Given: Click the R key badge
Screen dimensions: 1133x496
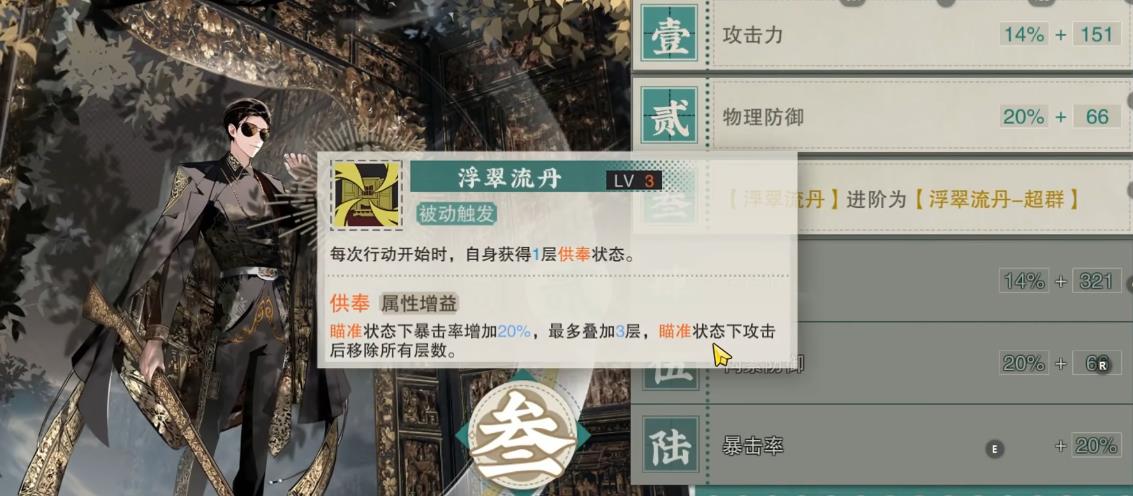Looking at the screenshot, I should coord(1103,366).
